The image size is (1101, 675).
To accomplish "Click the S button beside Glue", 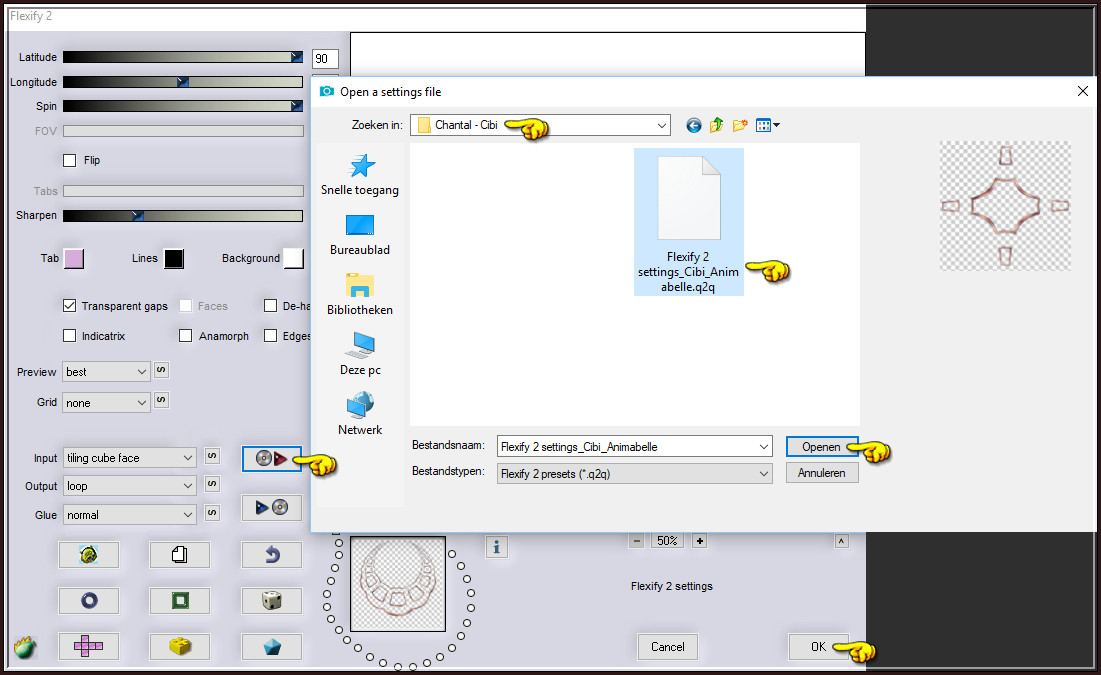I will [212, 513].
